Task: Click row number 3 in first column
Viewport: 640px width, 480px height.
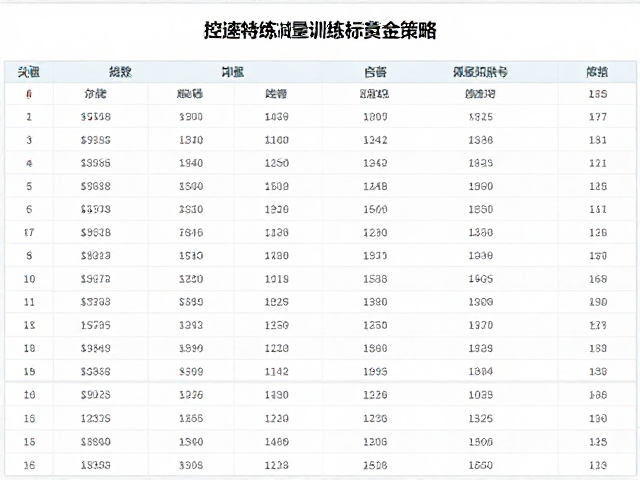Action: point(29,140)
